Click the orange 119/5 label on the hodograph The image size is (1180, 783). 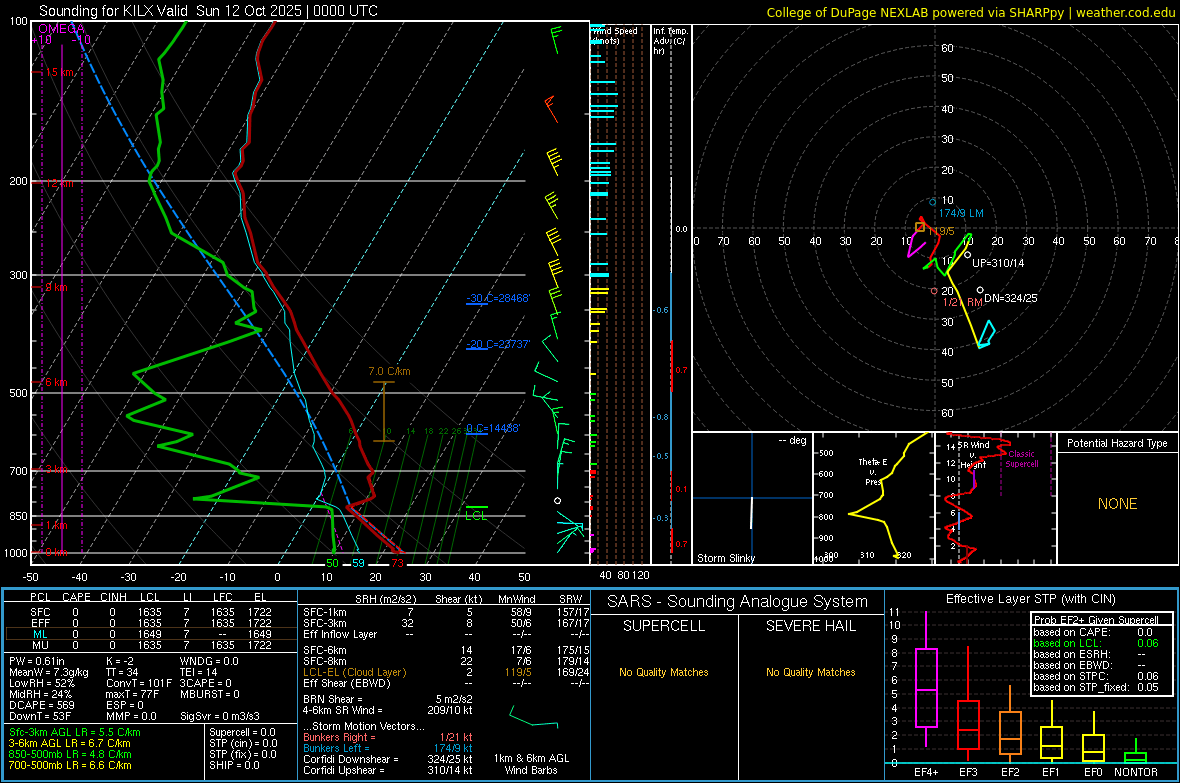[941, 231]
